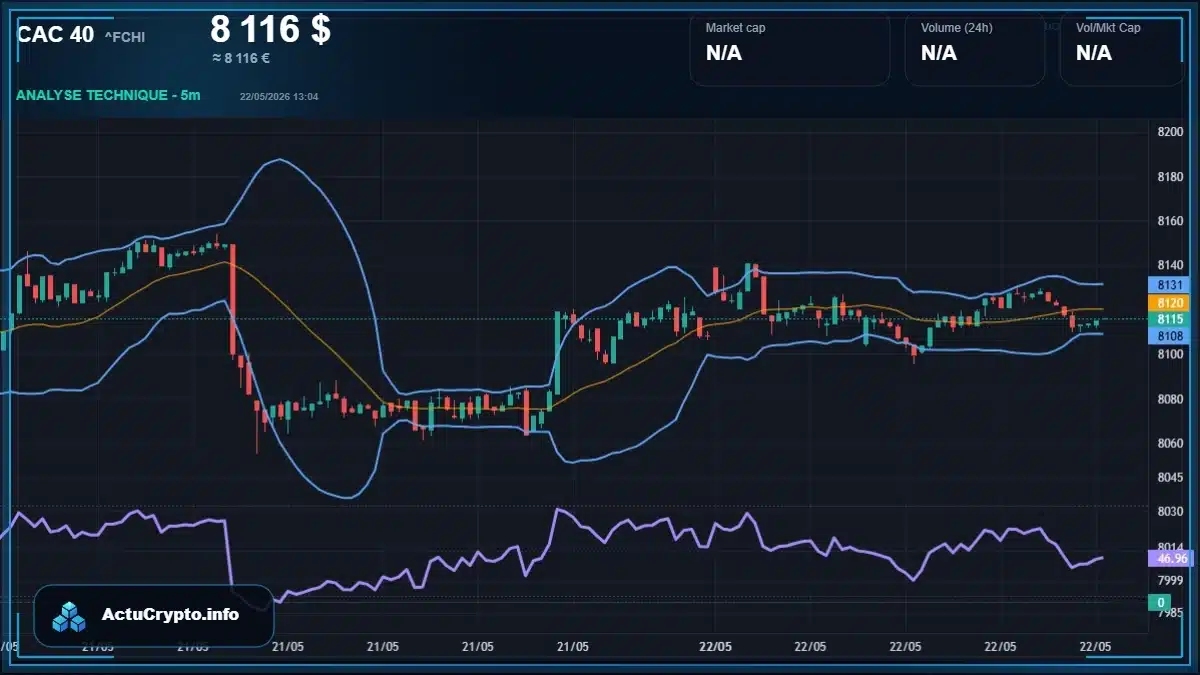Click the 8180 price axis label
This screenshot has height=675, width=1200.
[1170, 177]
